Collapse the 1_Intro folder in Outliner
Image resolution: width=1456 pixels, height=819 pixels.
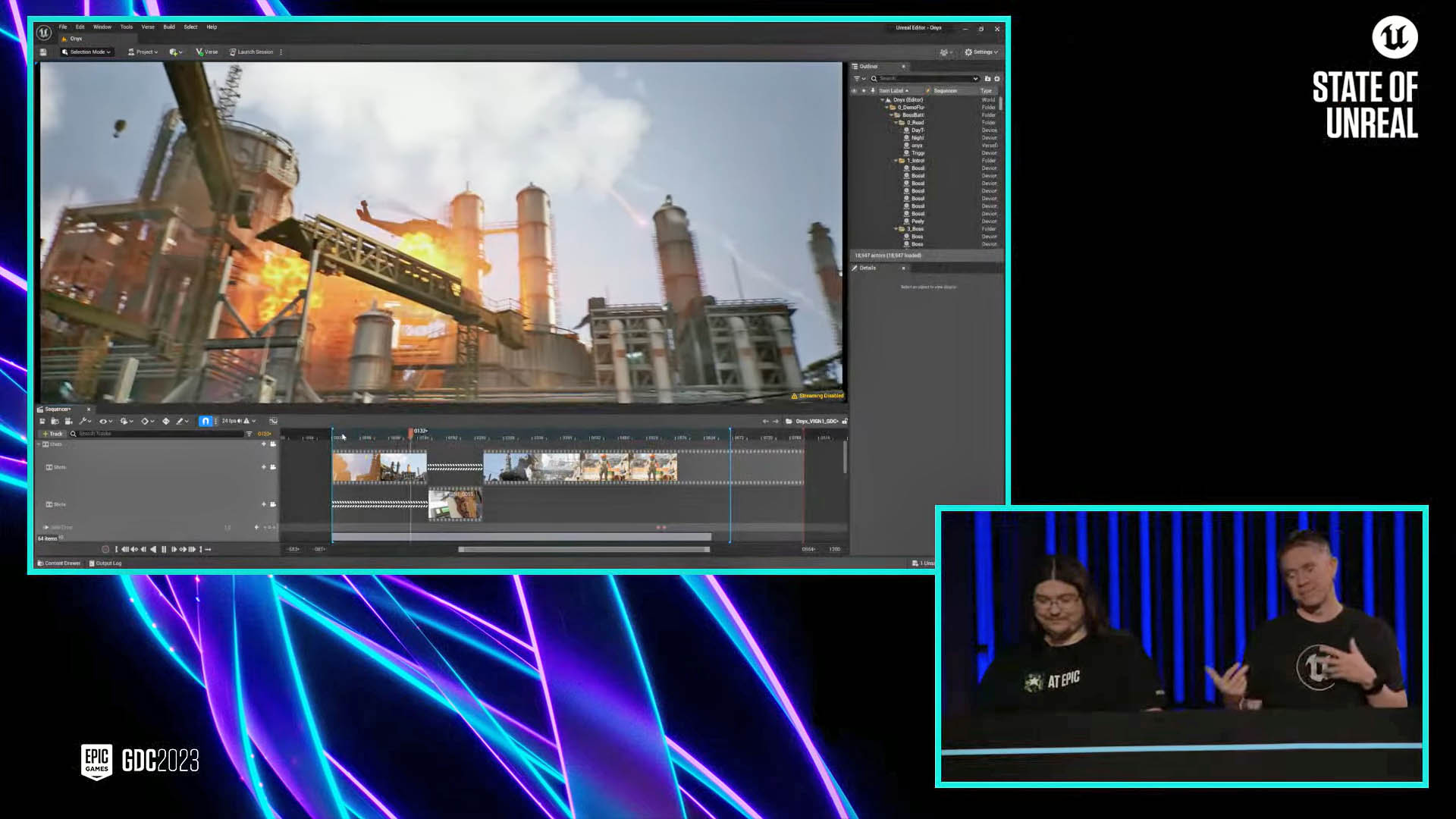pyautogui.click(x=896, y=161)
